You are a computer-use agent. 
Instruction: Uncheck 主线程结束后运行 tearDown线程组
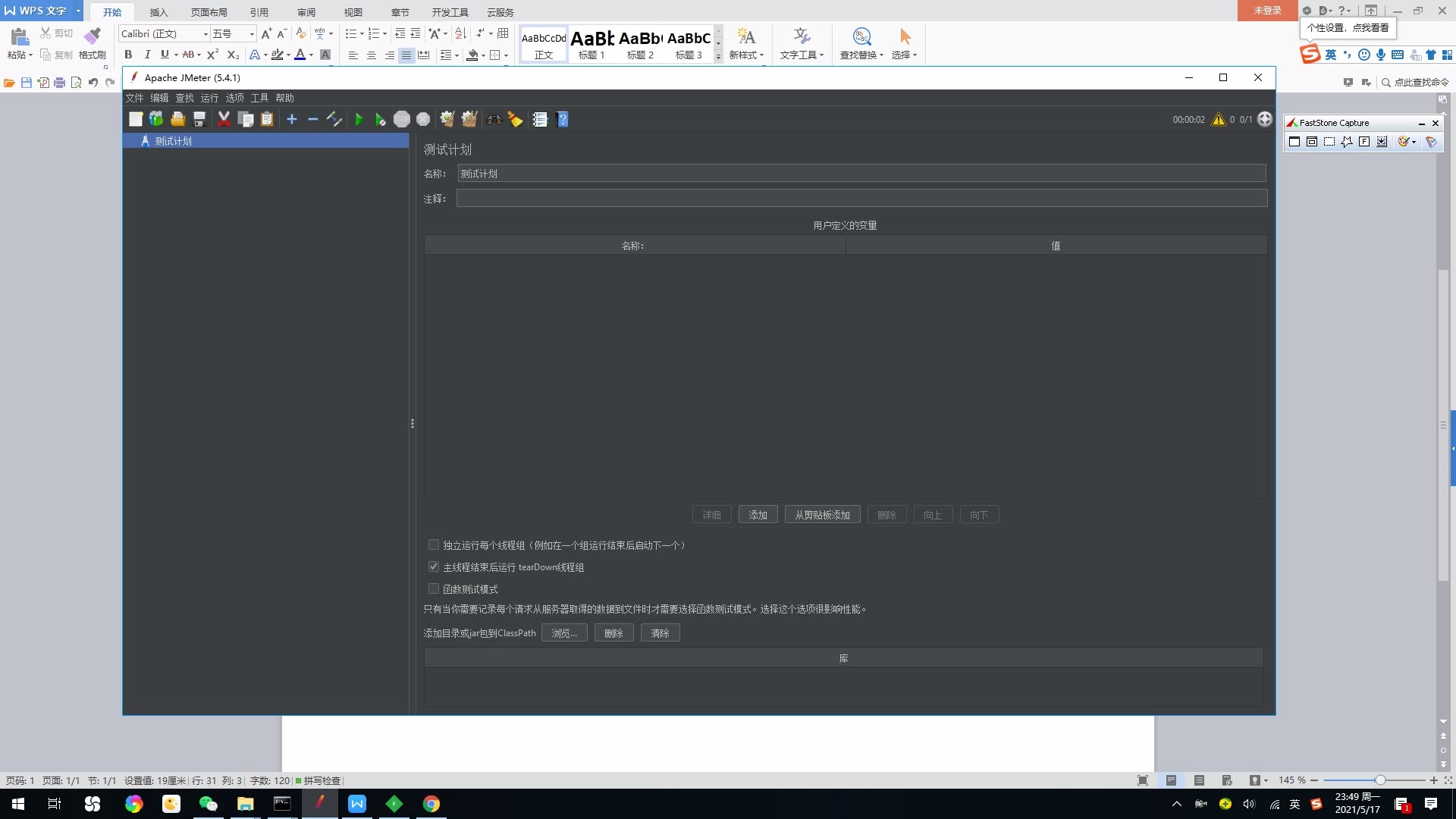point(433,566)
